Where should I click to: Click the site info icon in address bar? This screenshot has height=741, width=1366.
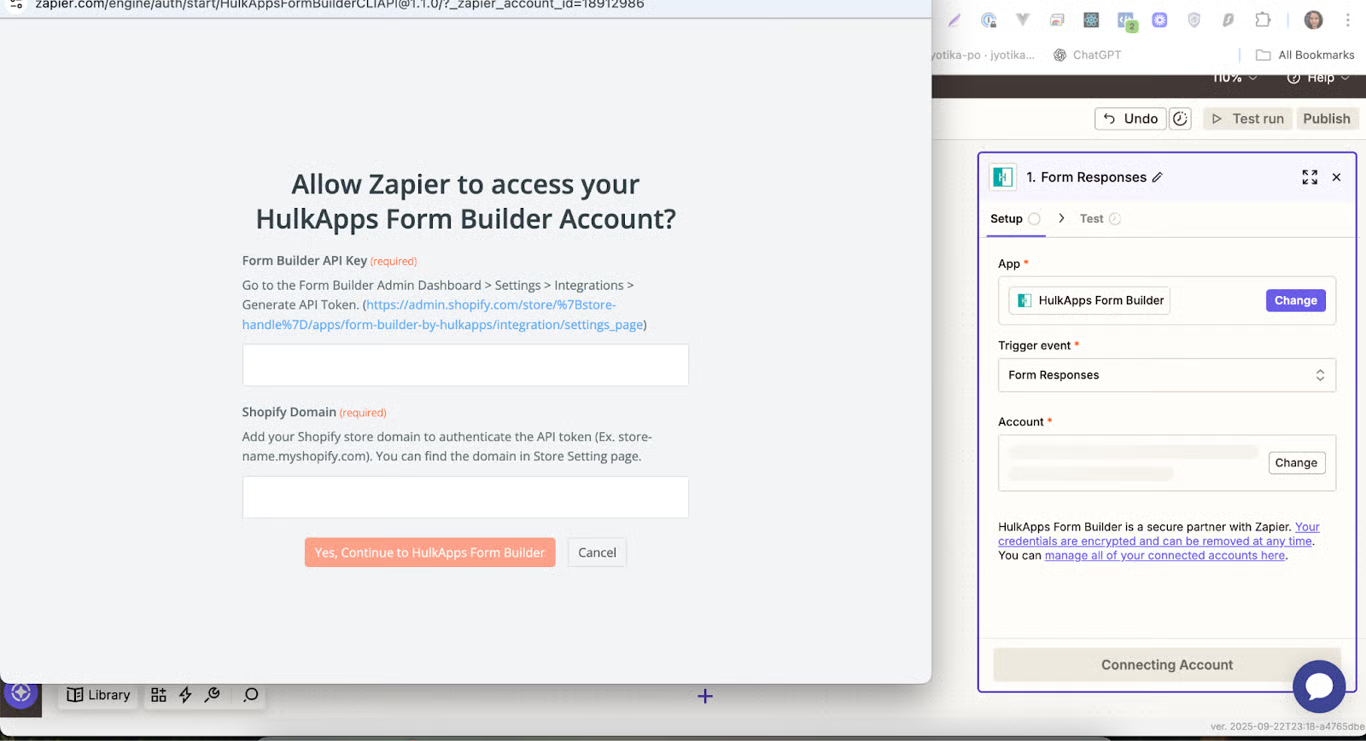coord(16,5)
